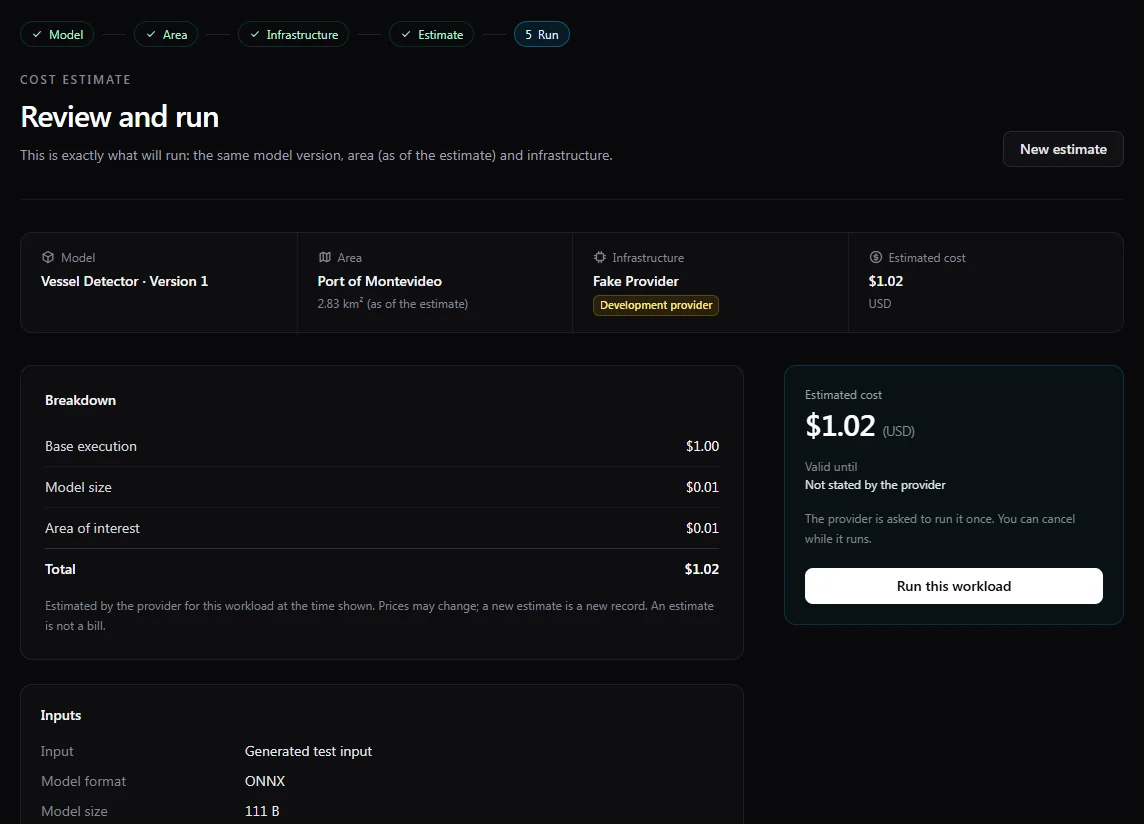Jump to the Estimate step
This screenshot has width=1144, height=824.
coord(431,34)
